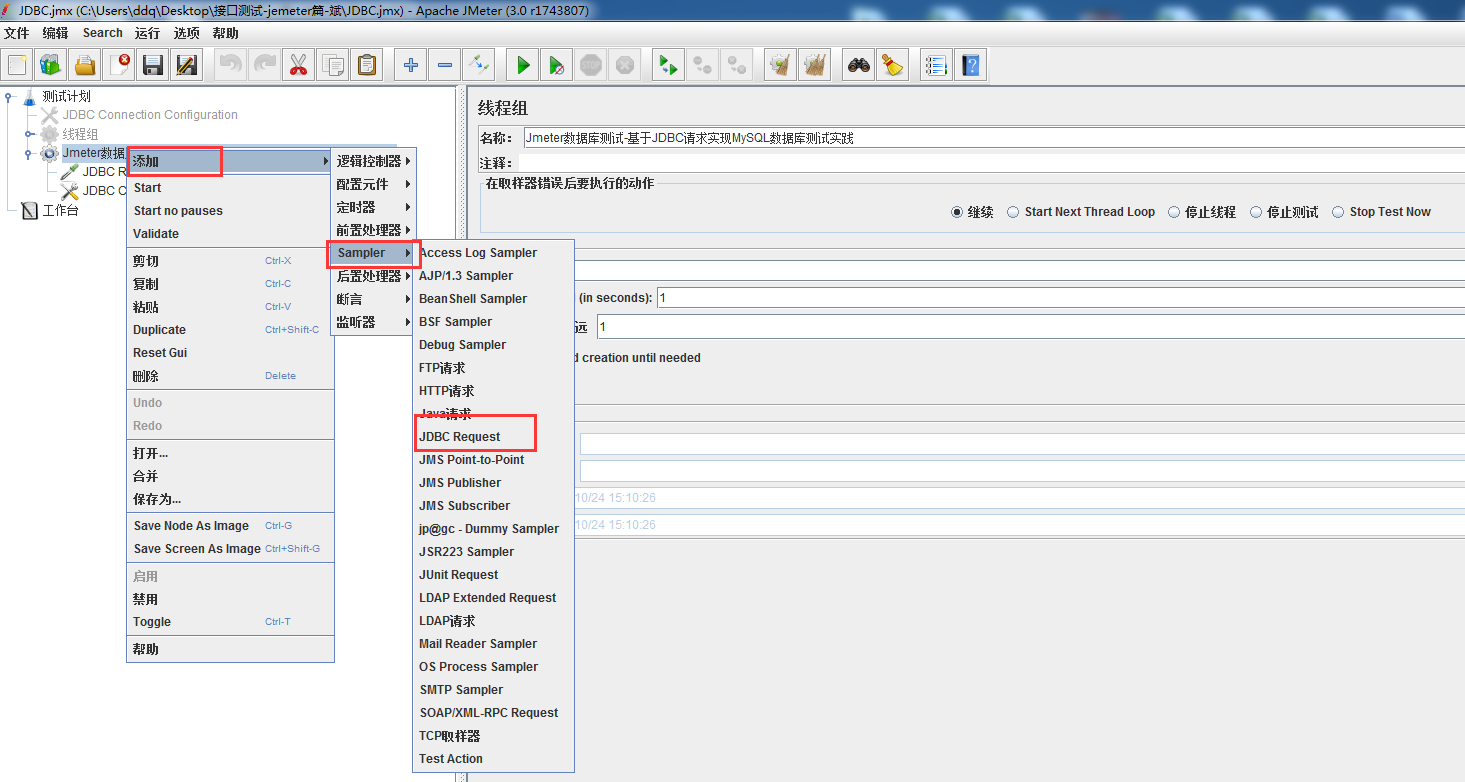The image size is (1465, 782).
Task: Collapse the 测试计划 tree node
Action: coord(10,97)
